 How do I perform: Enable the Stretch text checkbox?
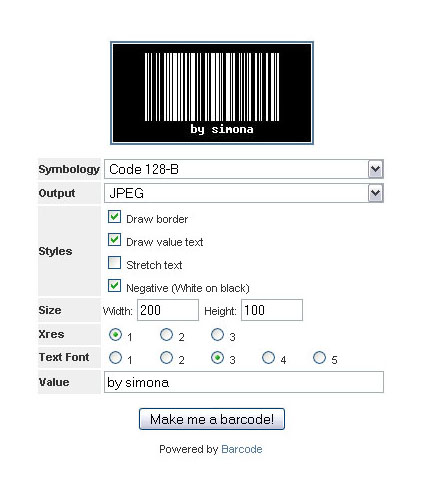pyautogui.click(x=114, y=263)
